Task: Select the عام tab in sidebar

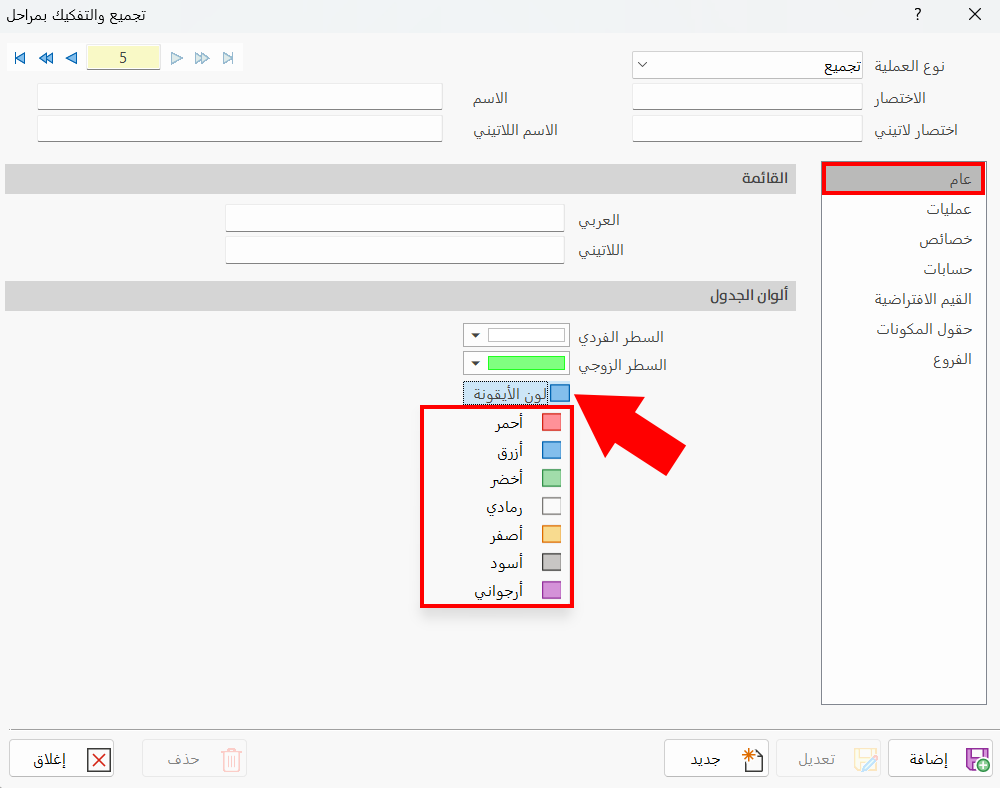Action: click(904, 179)
